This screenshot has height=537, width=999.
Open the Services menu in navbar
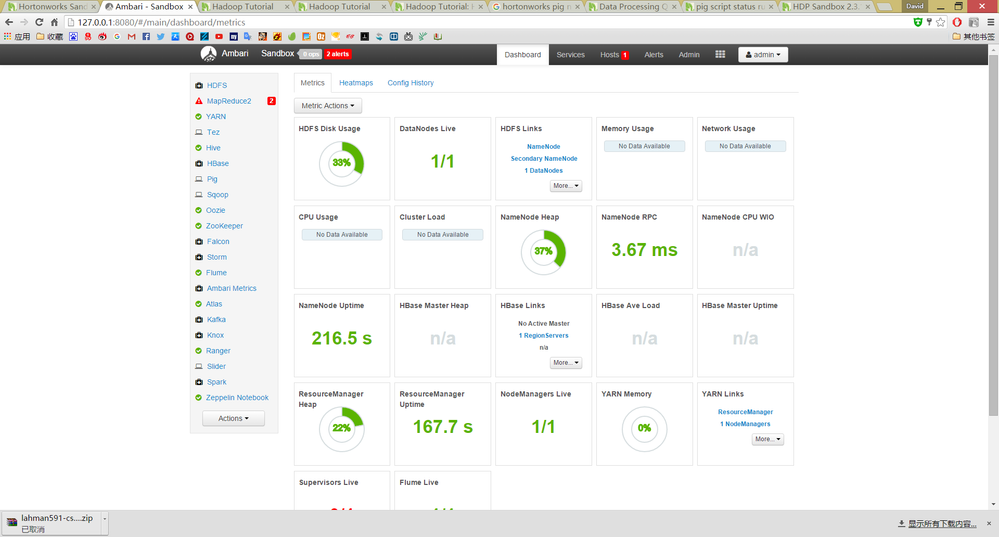(570, 55)
